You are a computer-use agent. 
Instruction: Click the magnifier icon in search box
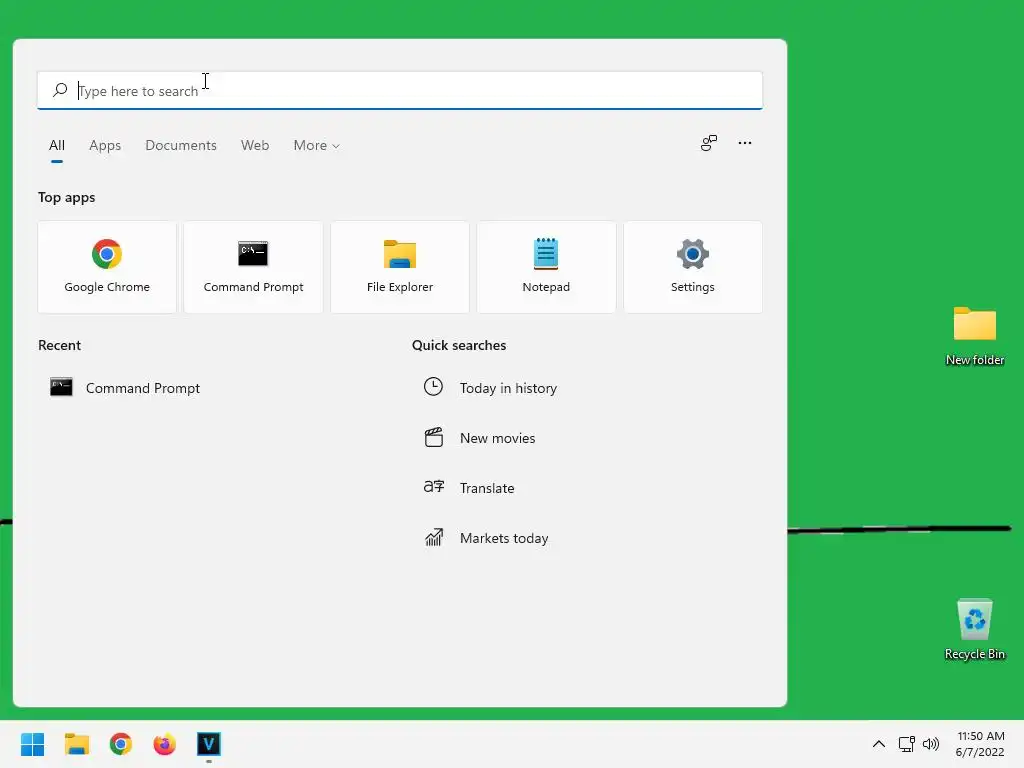tap(60, 90)
